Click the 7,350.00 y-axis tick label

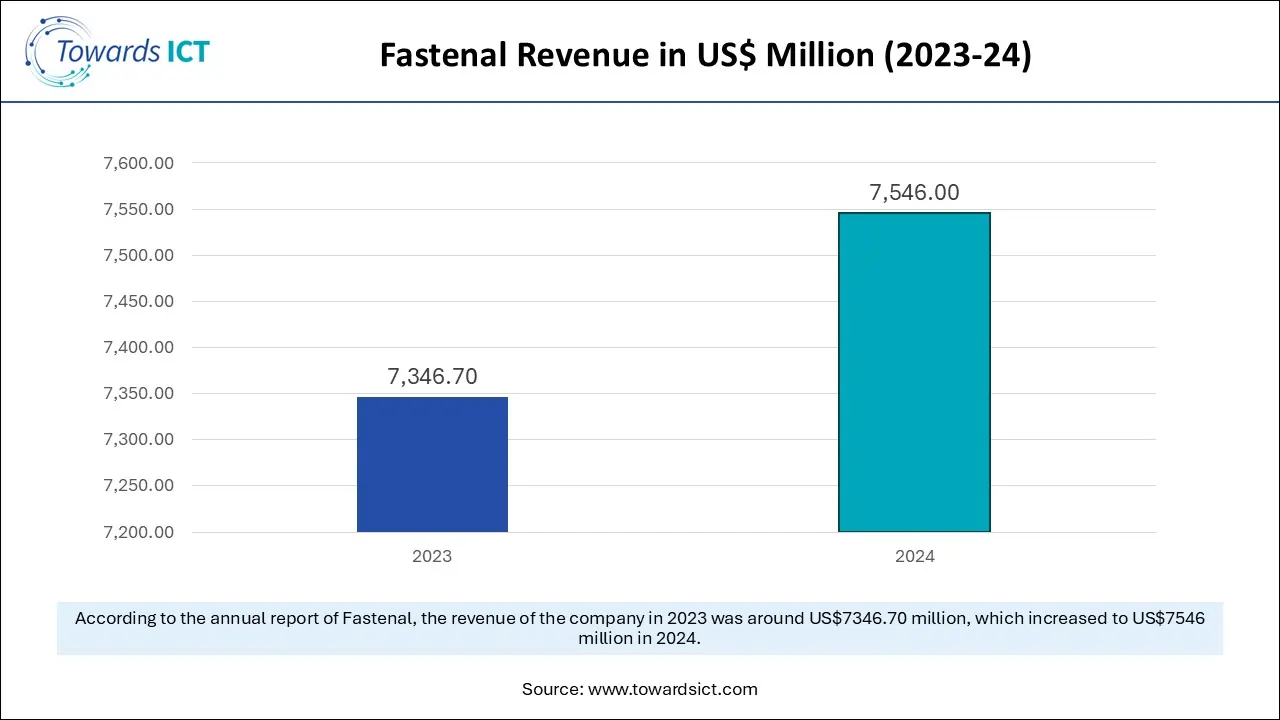click(x=139, y=393)
